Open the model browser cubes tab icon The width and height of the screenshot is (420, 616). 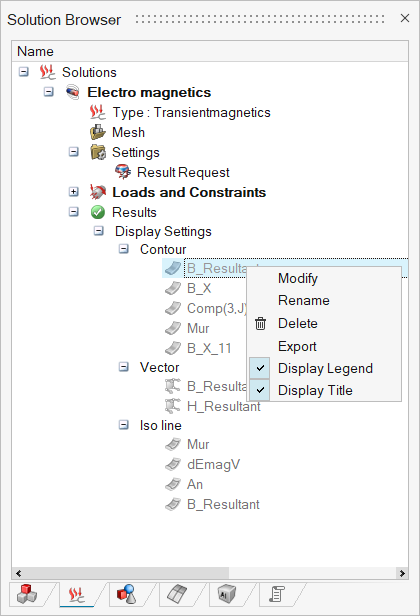point(27,594)
